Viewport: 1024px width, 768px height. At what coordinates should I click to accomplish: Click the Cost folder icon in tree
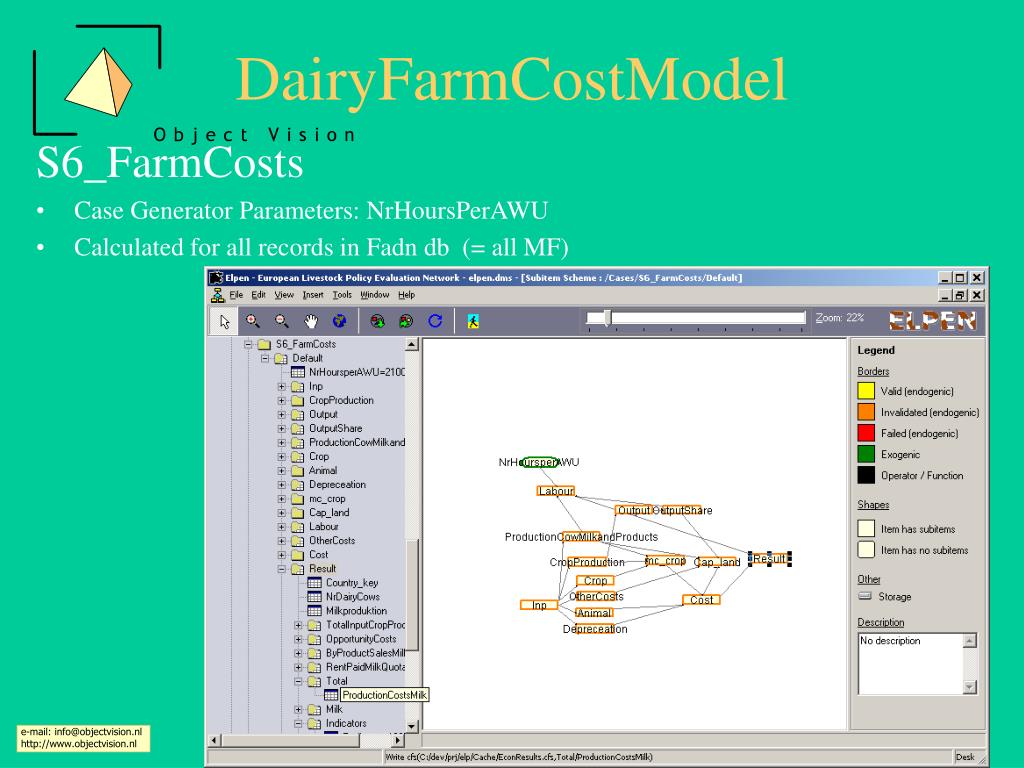pos(298,554)
